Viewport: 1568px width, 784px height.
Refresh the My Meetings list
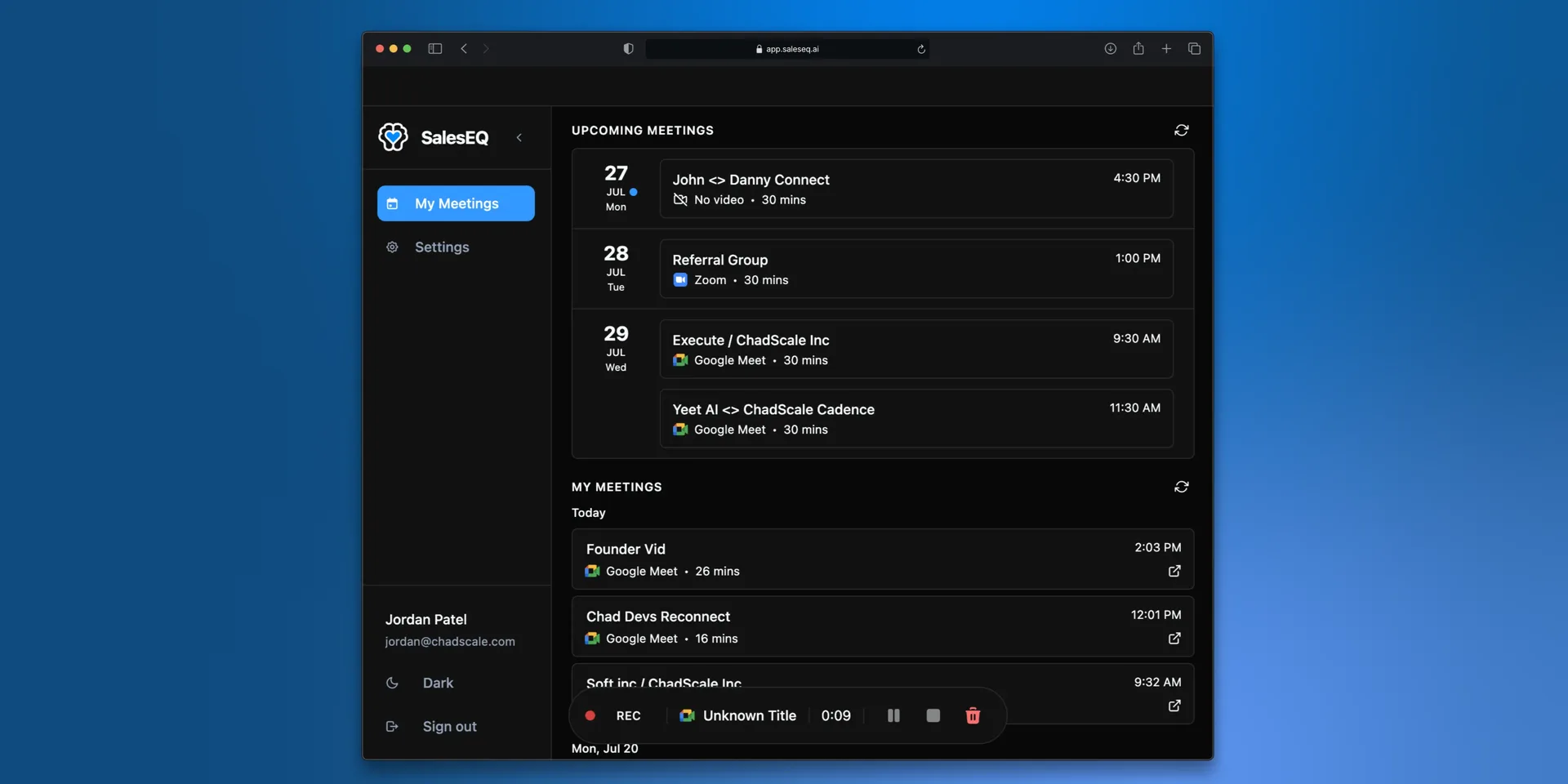[1182, 487]
